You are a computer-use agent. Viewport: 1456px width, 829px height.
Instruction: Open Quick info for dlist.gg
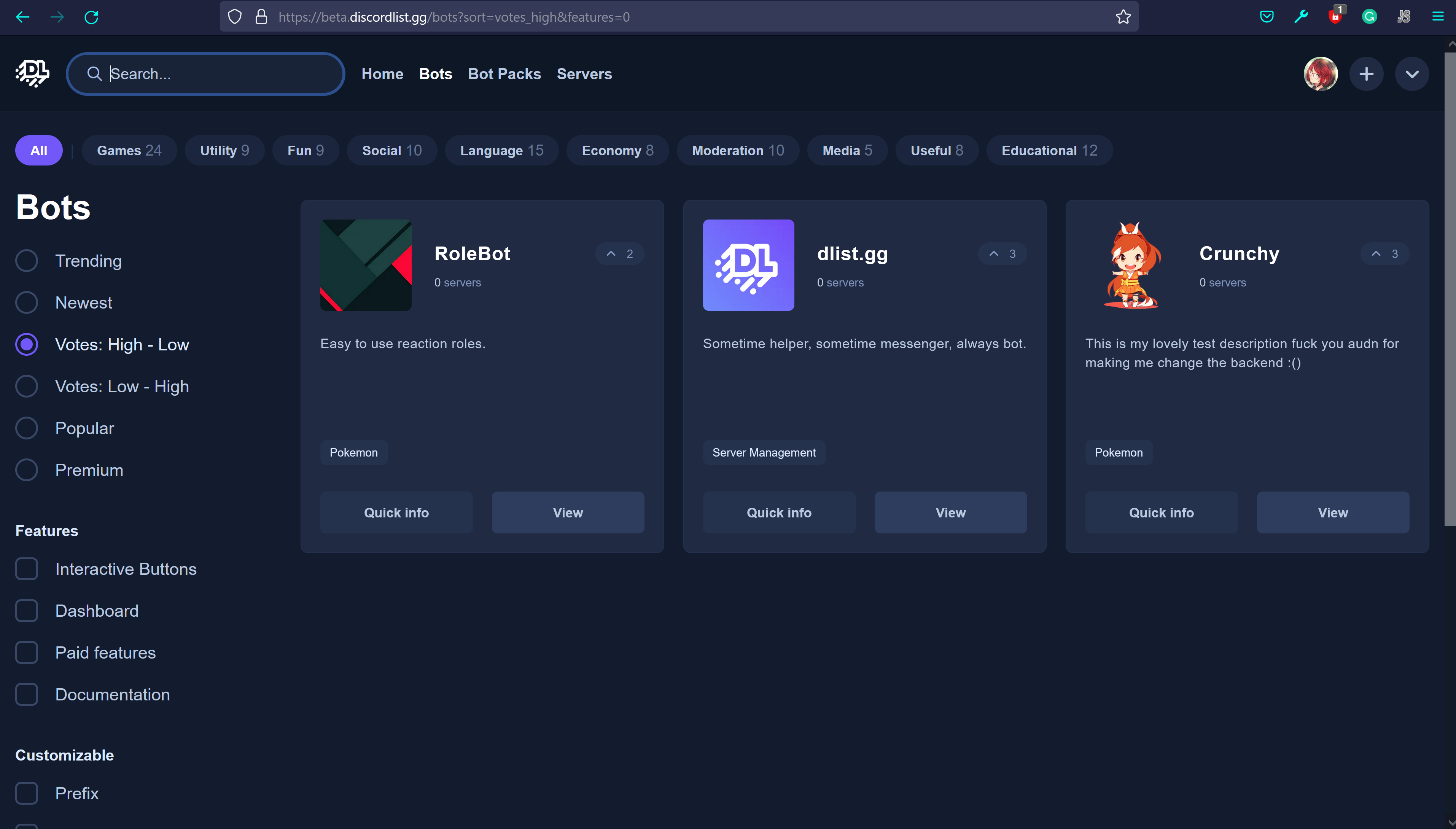click(778, 512)
